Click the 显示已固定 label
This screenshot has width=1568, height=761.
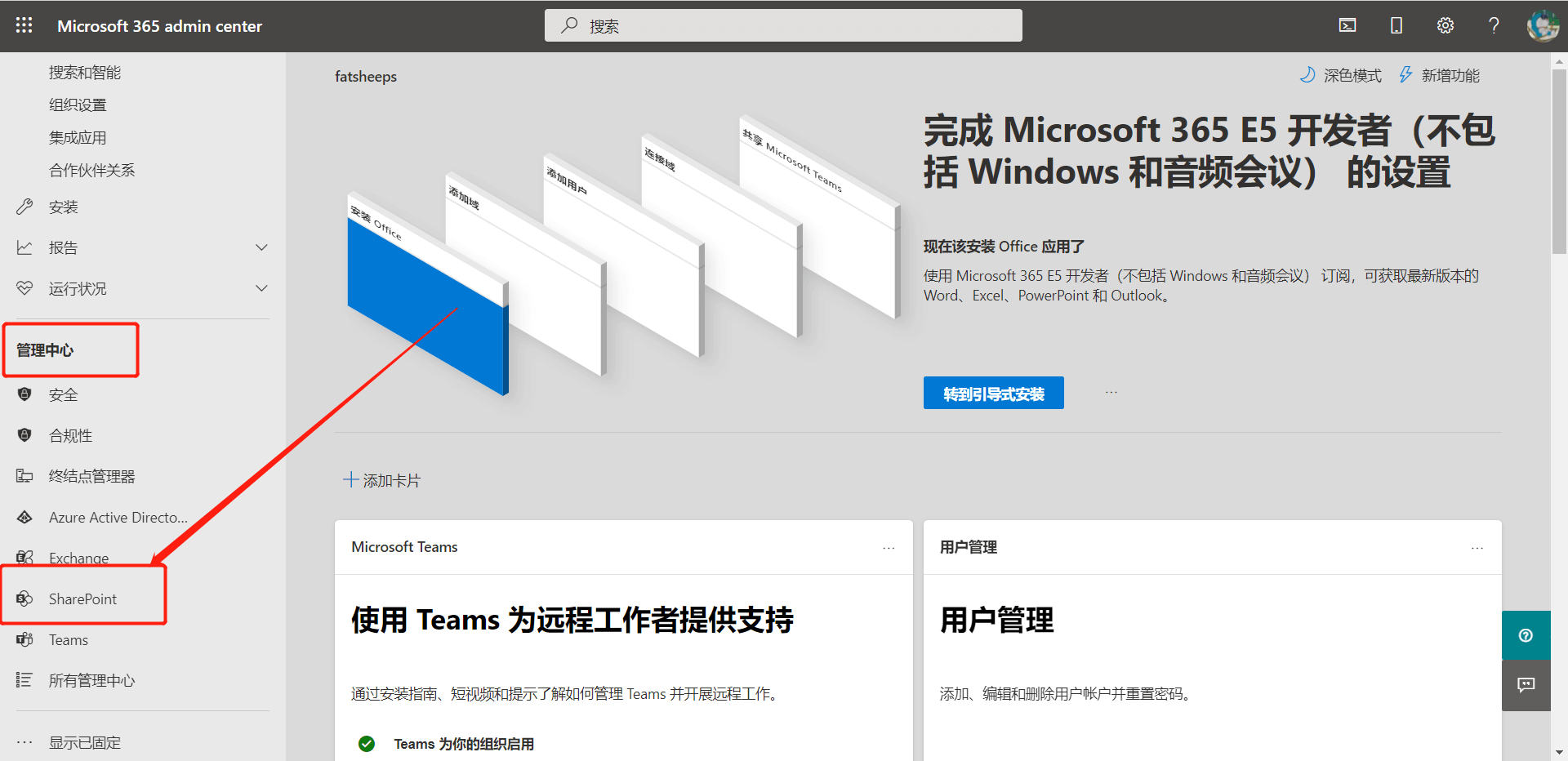coord(85,742)
